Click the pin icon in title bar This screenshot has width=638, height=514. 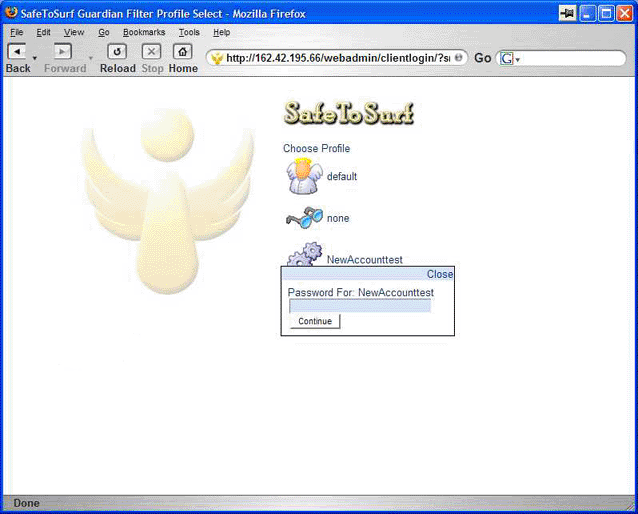[x=567, y=13]
